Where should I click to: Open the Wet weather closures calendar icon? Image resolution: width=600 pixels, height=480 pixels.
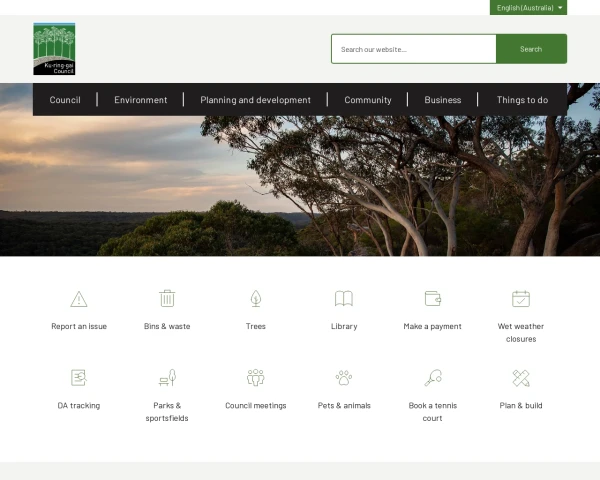point(521,298)
